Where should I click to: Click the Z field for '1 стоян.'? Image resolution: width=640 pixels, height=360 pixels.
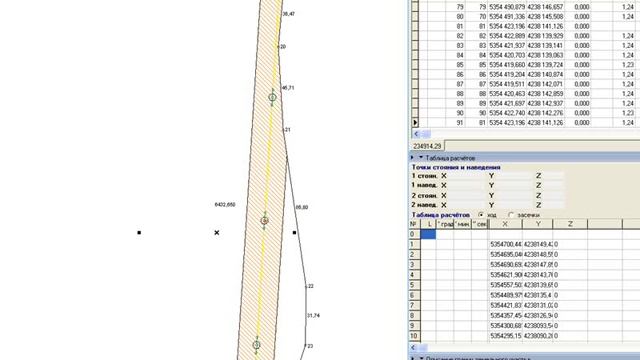[553, 176]
